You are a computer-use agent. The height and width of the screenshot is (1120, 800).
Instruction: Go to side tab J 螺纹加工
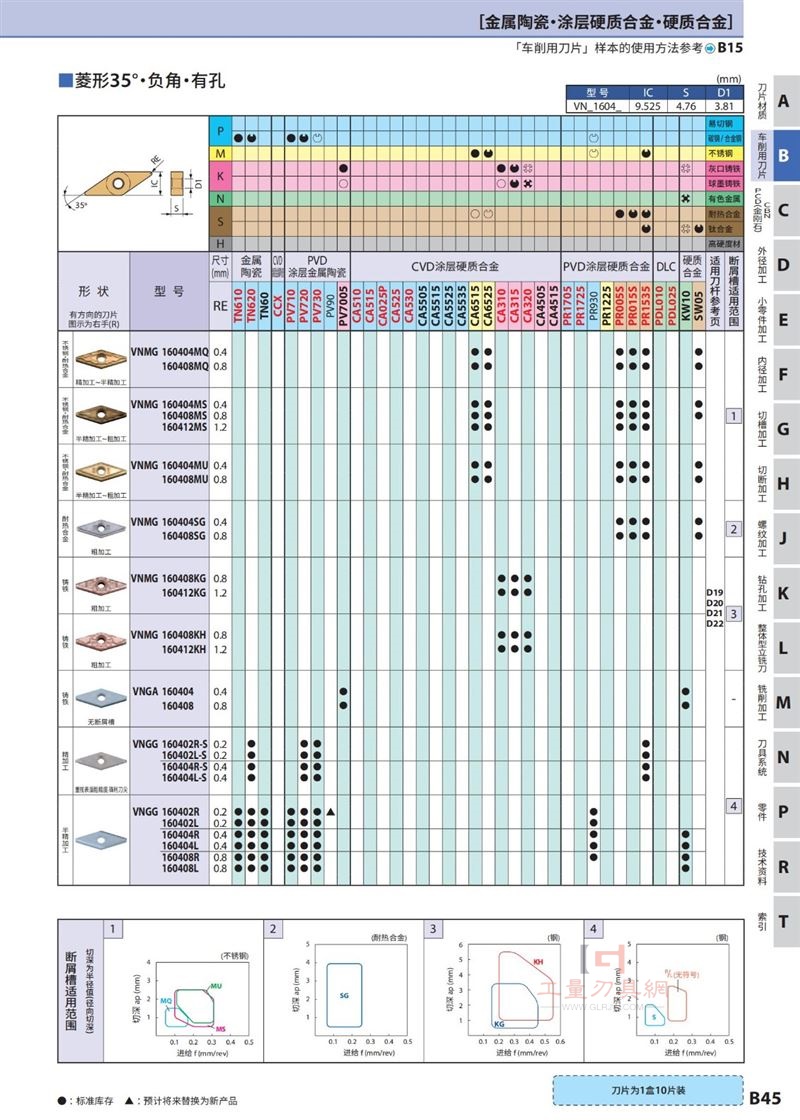click(775, 538)
